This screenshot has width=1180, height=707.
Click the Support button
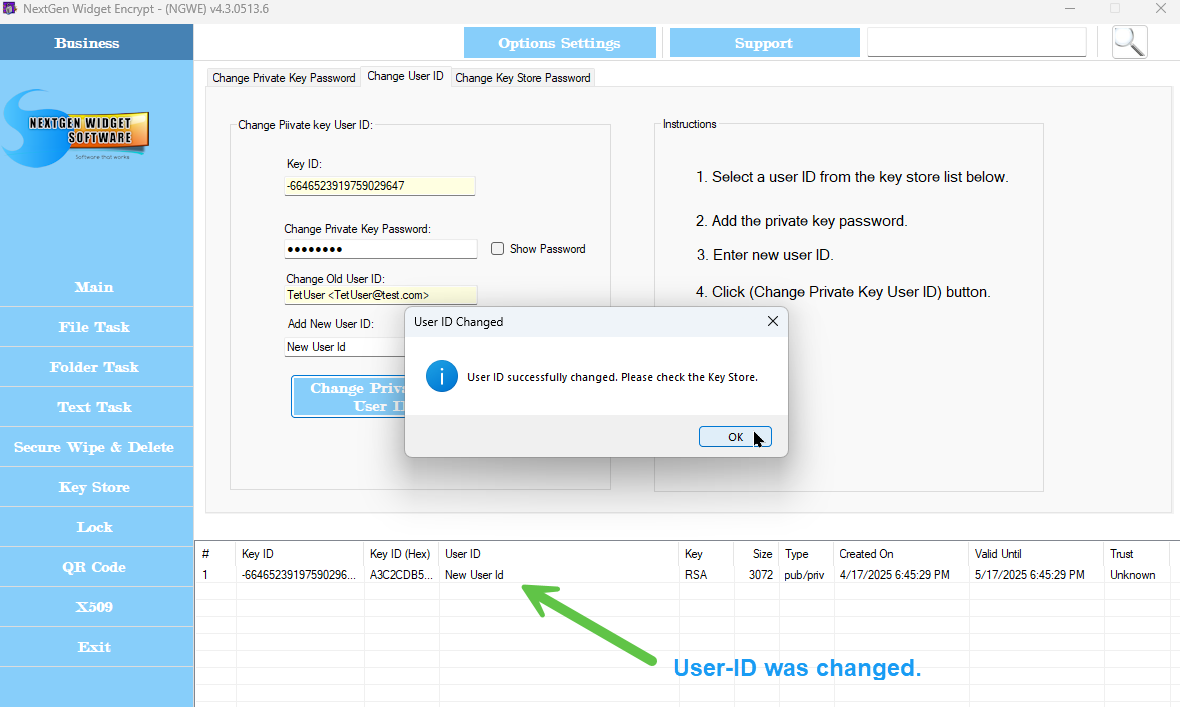click(x=764, y=43)
